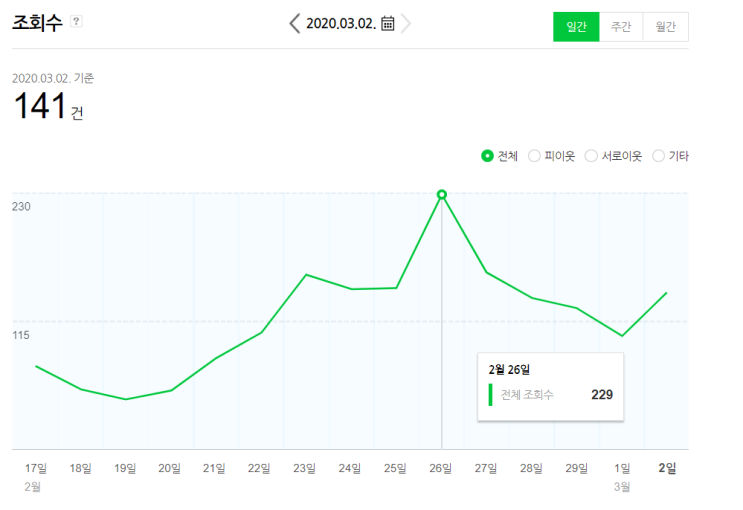This screenshot has height=510, width=743.
Task: Click the bold 2일 x-axis label
Action: pyautogui.click(x=667, y=468)
